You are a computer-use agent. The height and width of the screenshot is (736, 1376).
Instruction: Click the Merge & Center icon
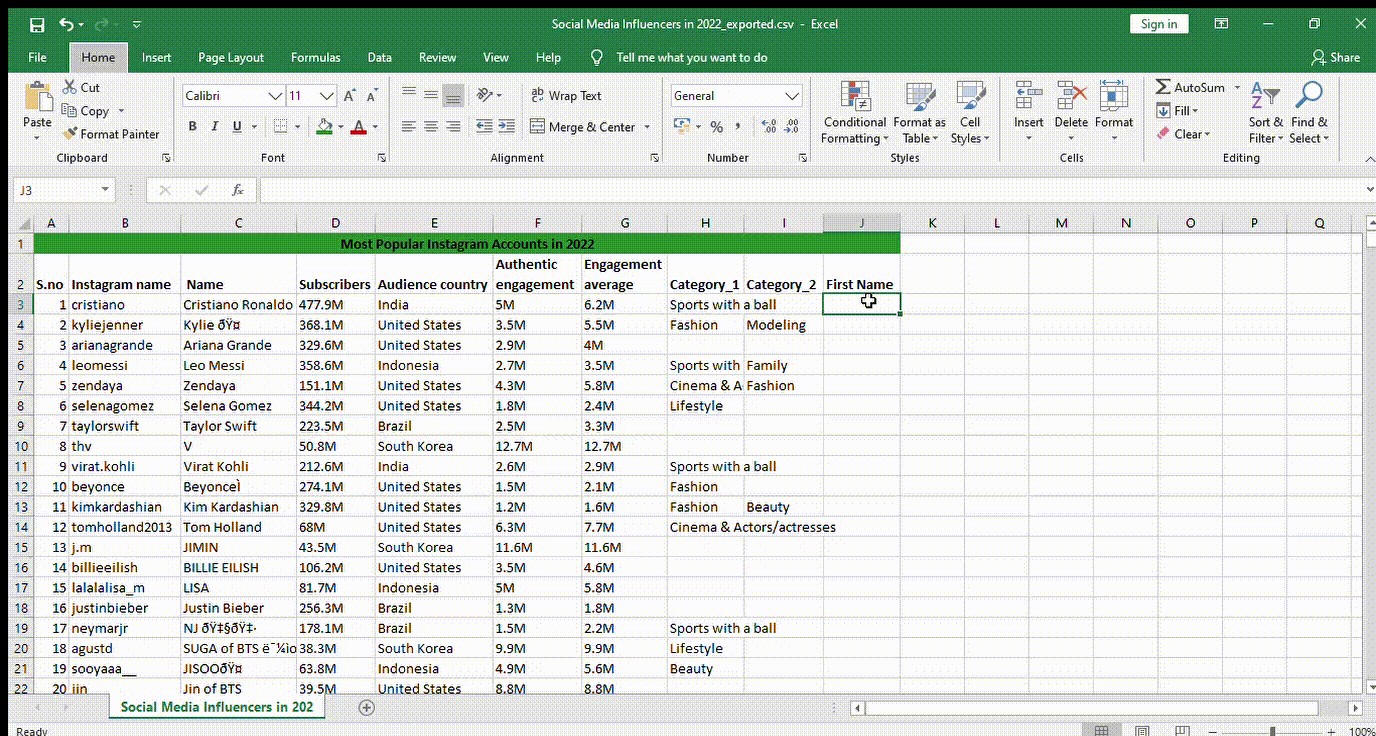pos(537,127)
